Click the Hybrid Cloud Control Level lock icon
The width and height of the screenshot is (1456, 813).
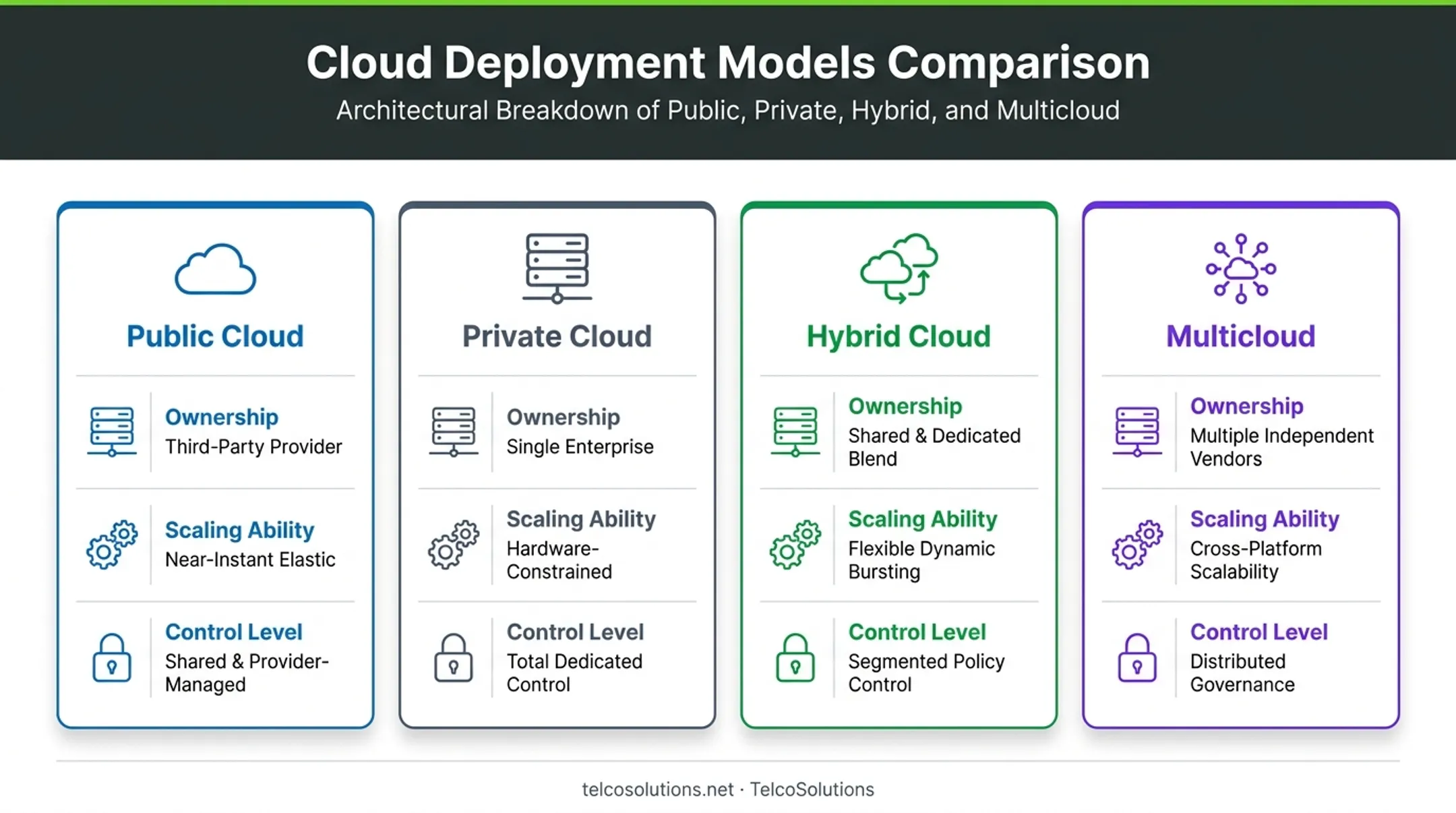click(x=795, y=658)
